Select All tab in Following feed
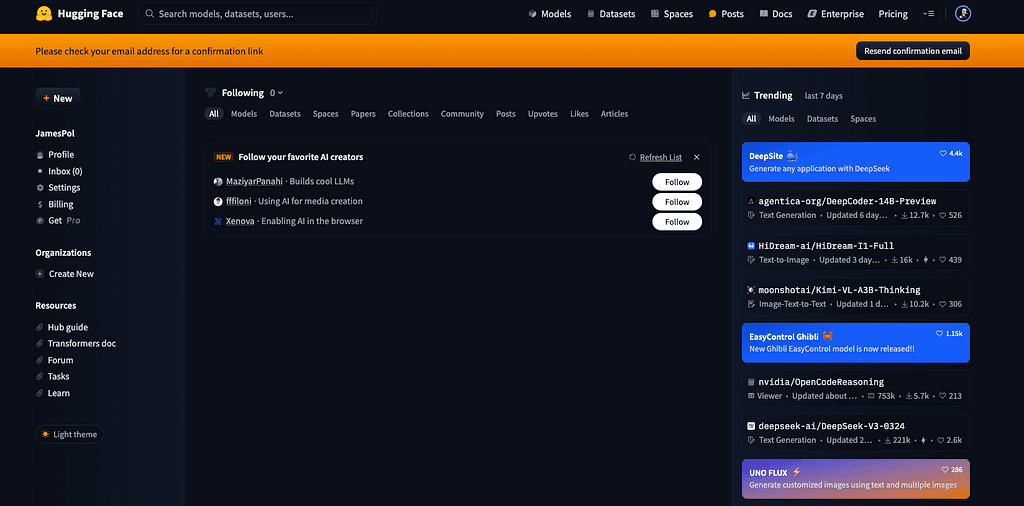 coord(214,114)
